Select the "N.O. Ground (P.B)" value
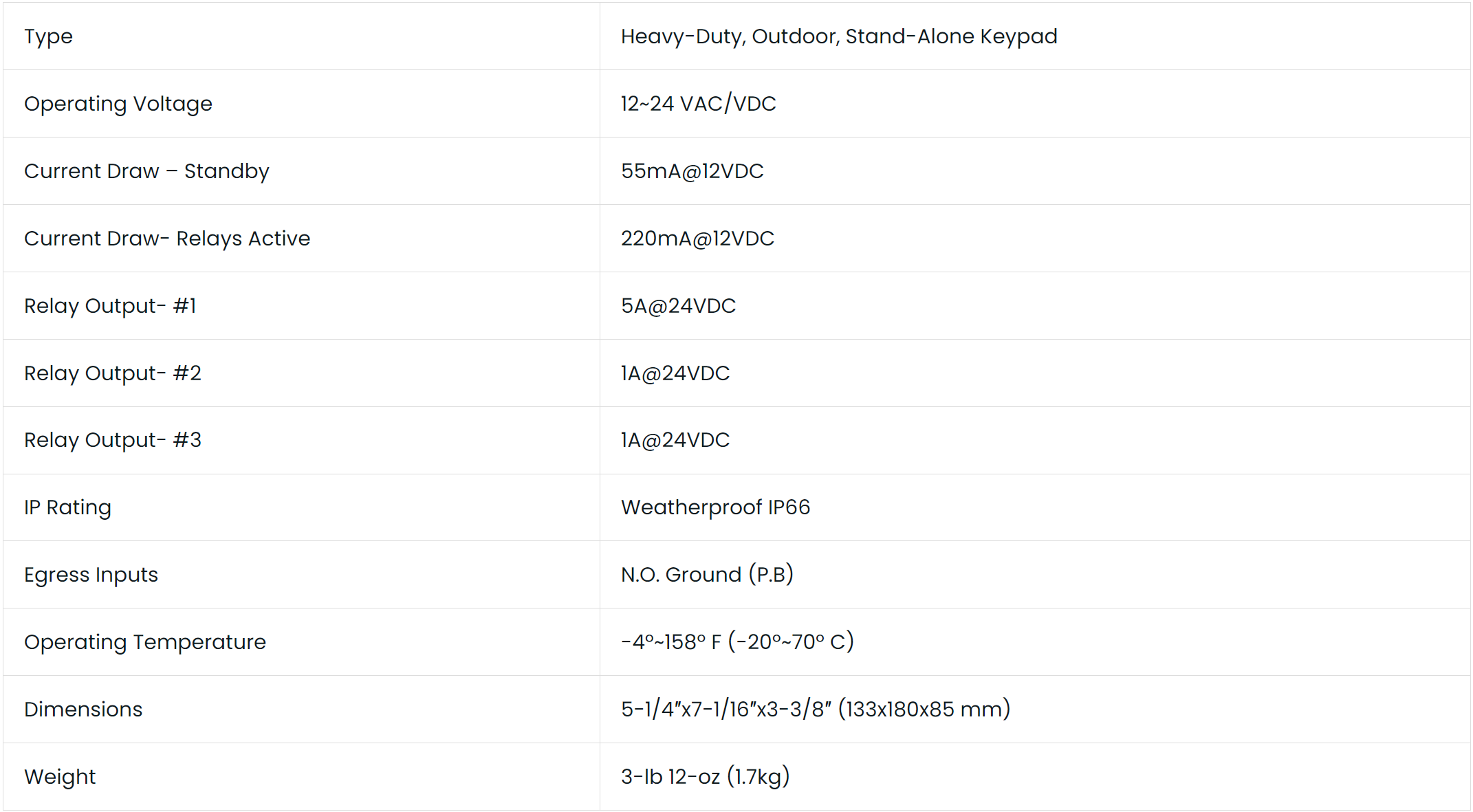 (707, 575)
